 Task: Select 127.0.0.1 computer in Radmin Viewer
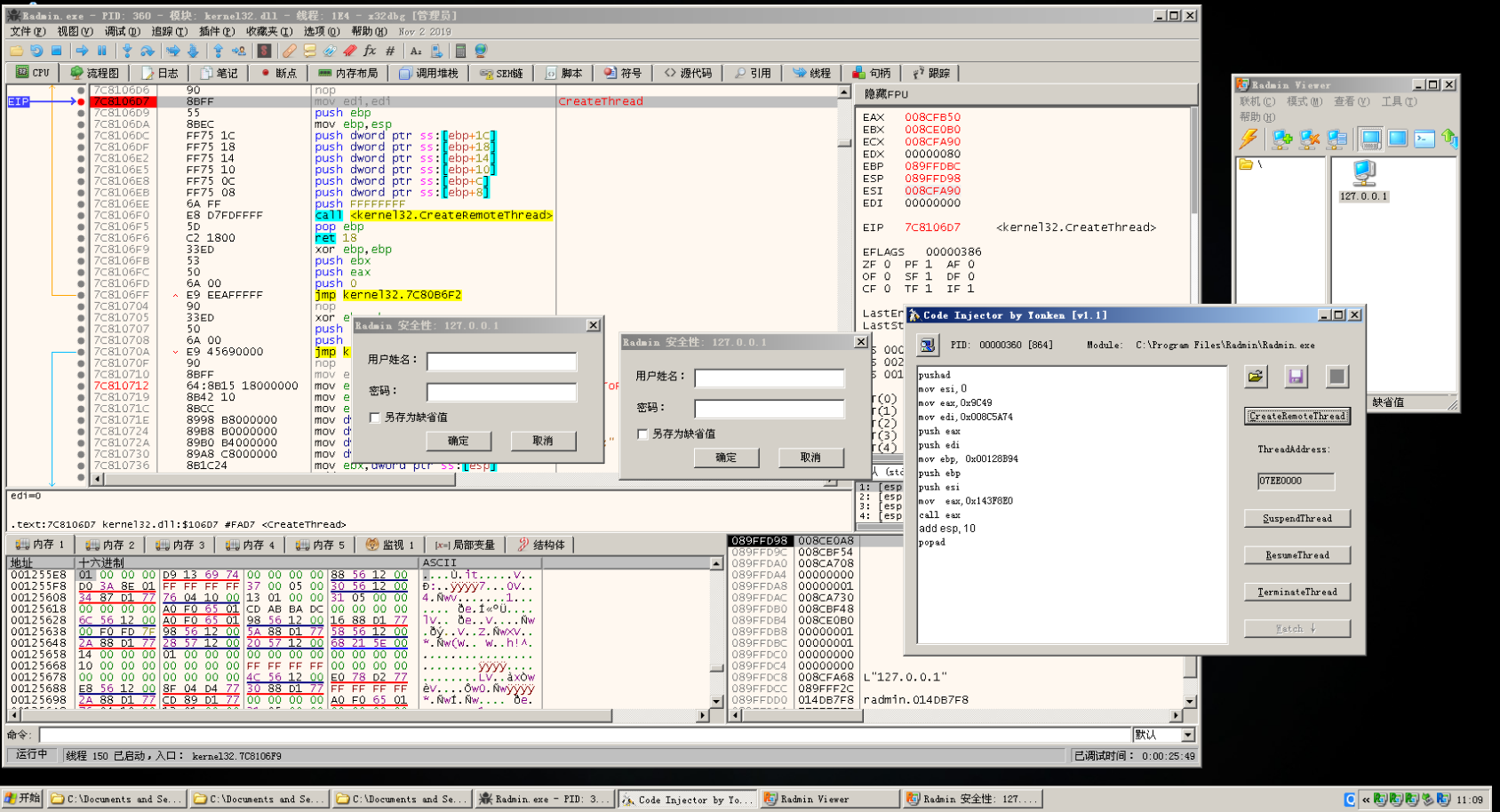pos(1364,180)
